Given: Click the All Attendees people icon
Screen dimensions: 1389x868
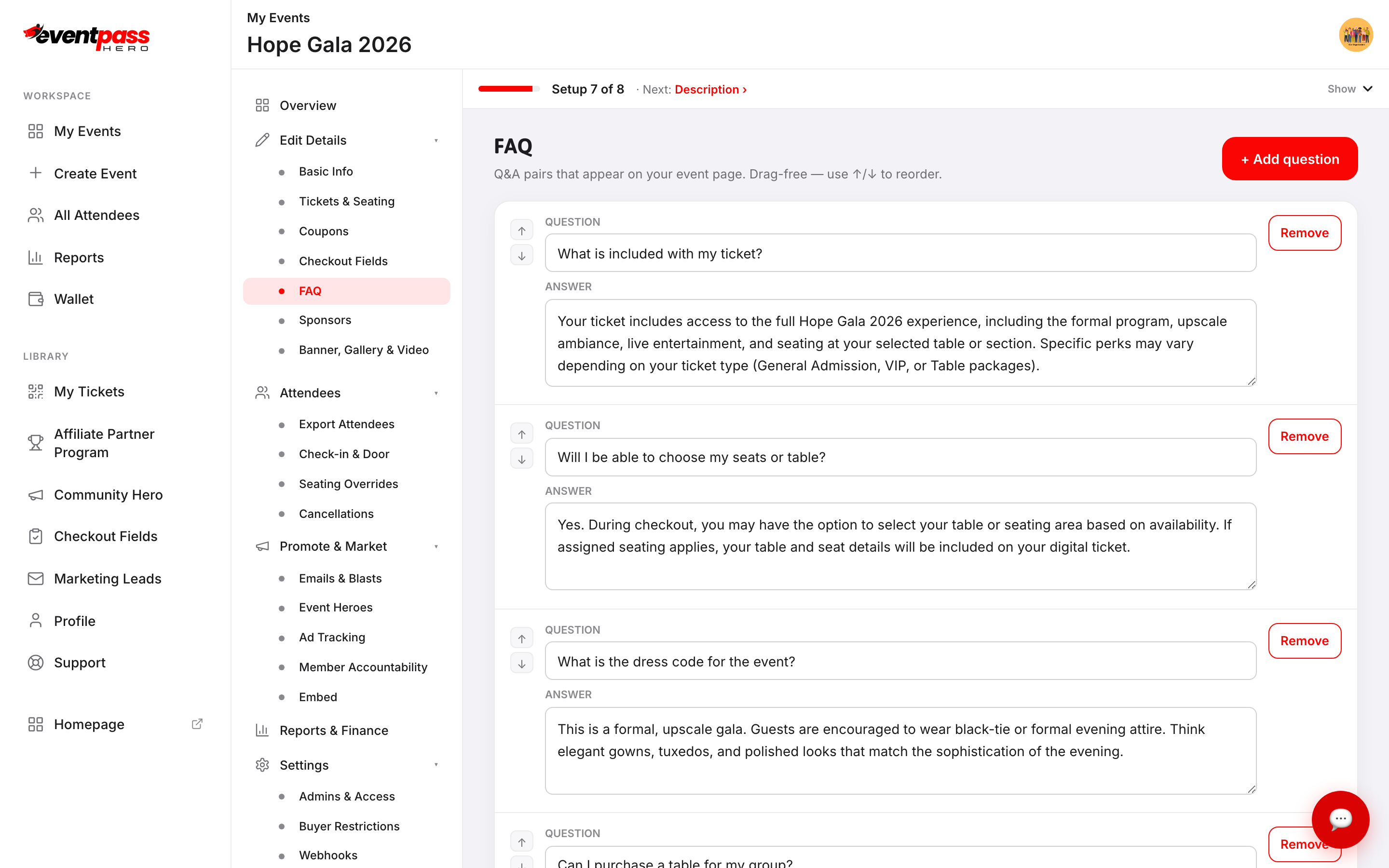Looking at the screenshot, I should pos(36,215).
